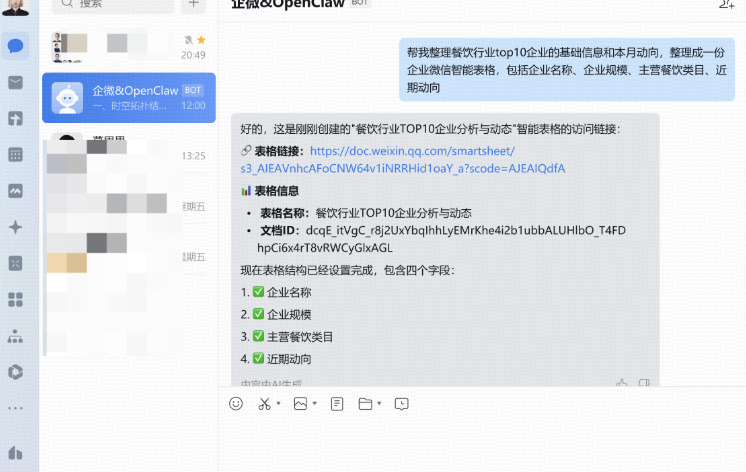Click the plus button beside search
The width and height of the screenshot is (746, 472).
click(193, 5)
